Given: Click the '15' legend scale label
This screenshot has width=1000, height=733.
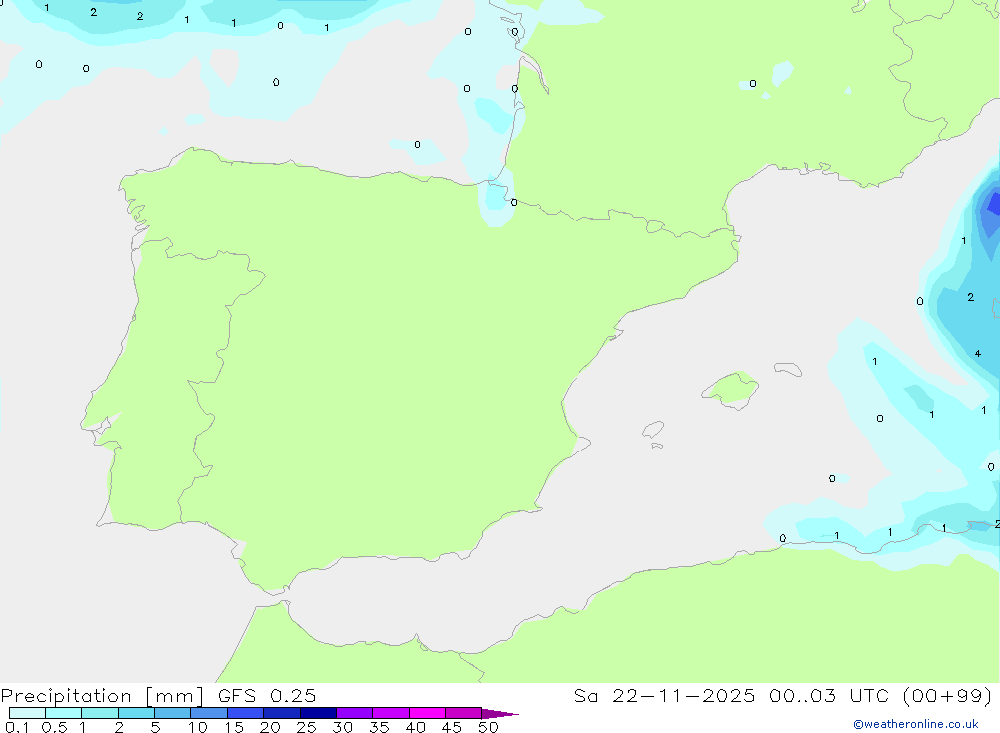Looking at the screenshot, I should (x=234, y=727).
